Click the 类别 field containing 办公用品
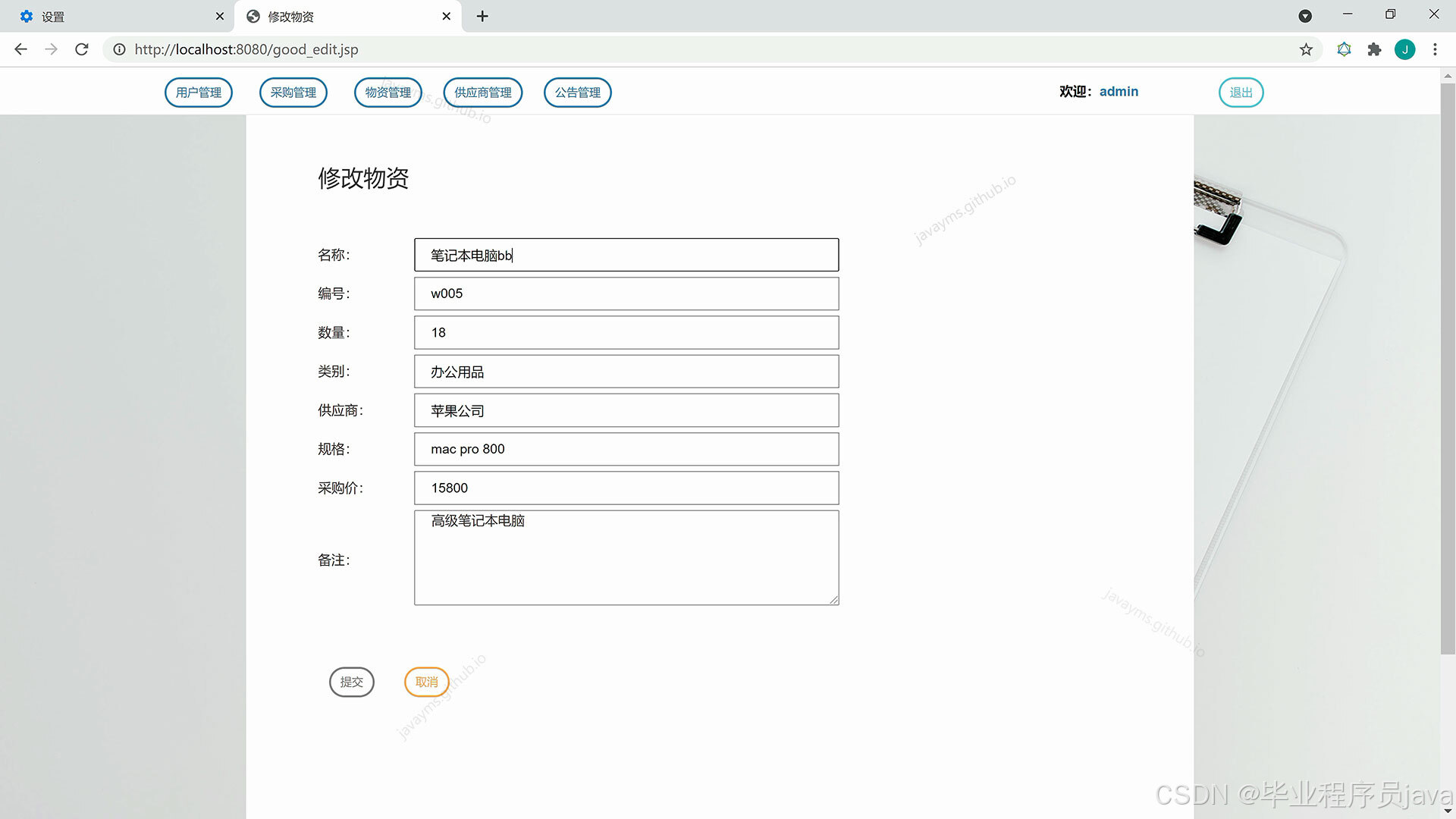The height and width of the screenshot is (819, 1456). tap(626, 372)
